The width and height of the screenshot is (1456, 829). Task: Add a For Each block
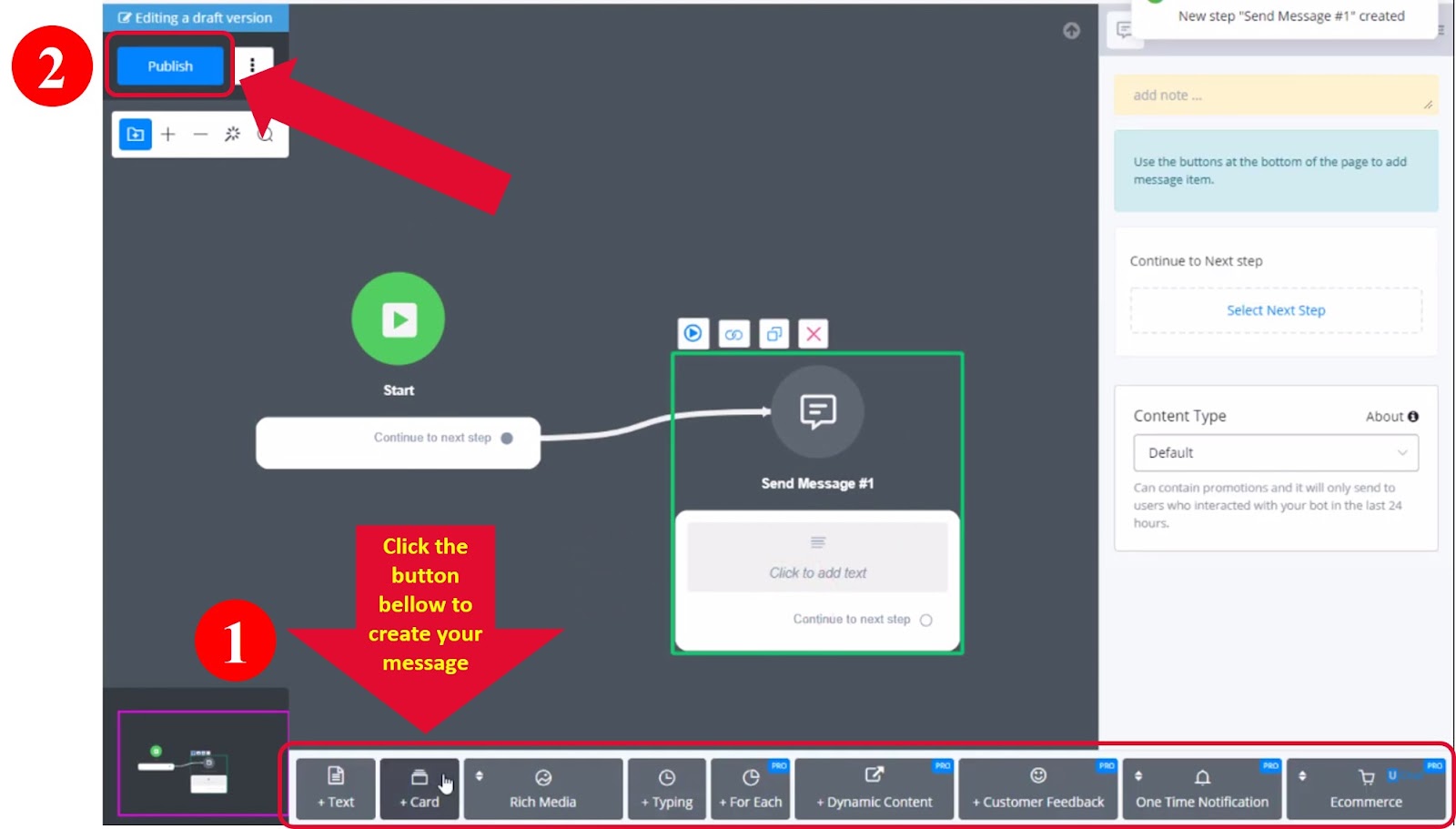point(751,788)
